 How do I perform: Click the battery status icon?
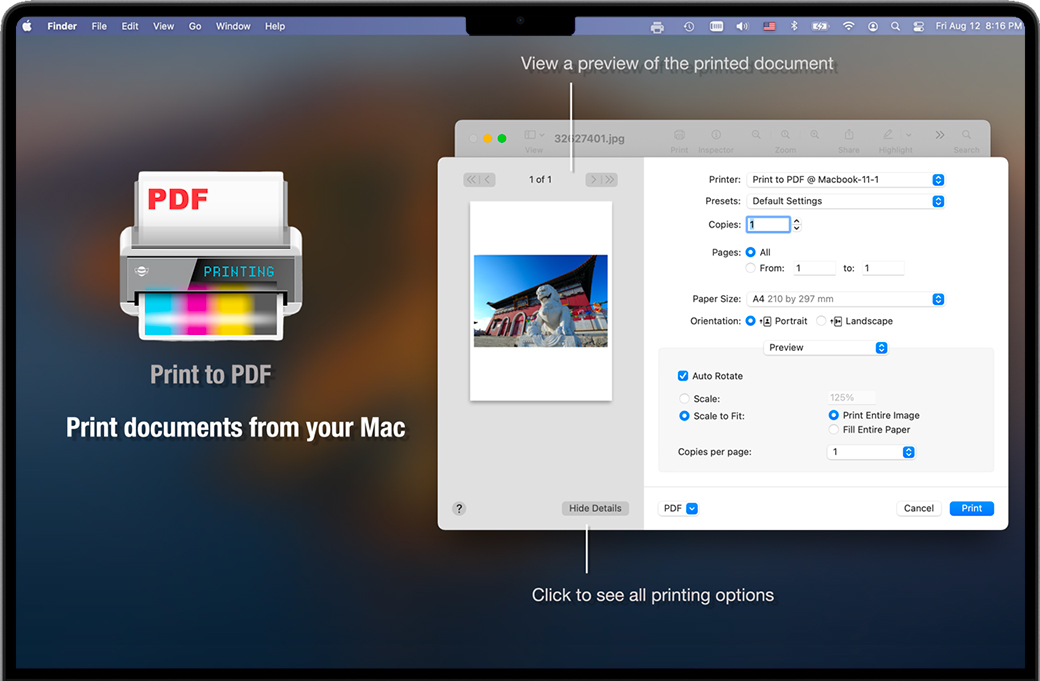pos(820,27)
